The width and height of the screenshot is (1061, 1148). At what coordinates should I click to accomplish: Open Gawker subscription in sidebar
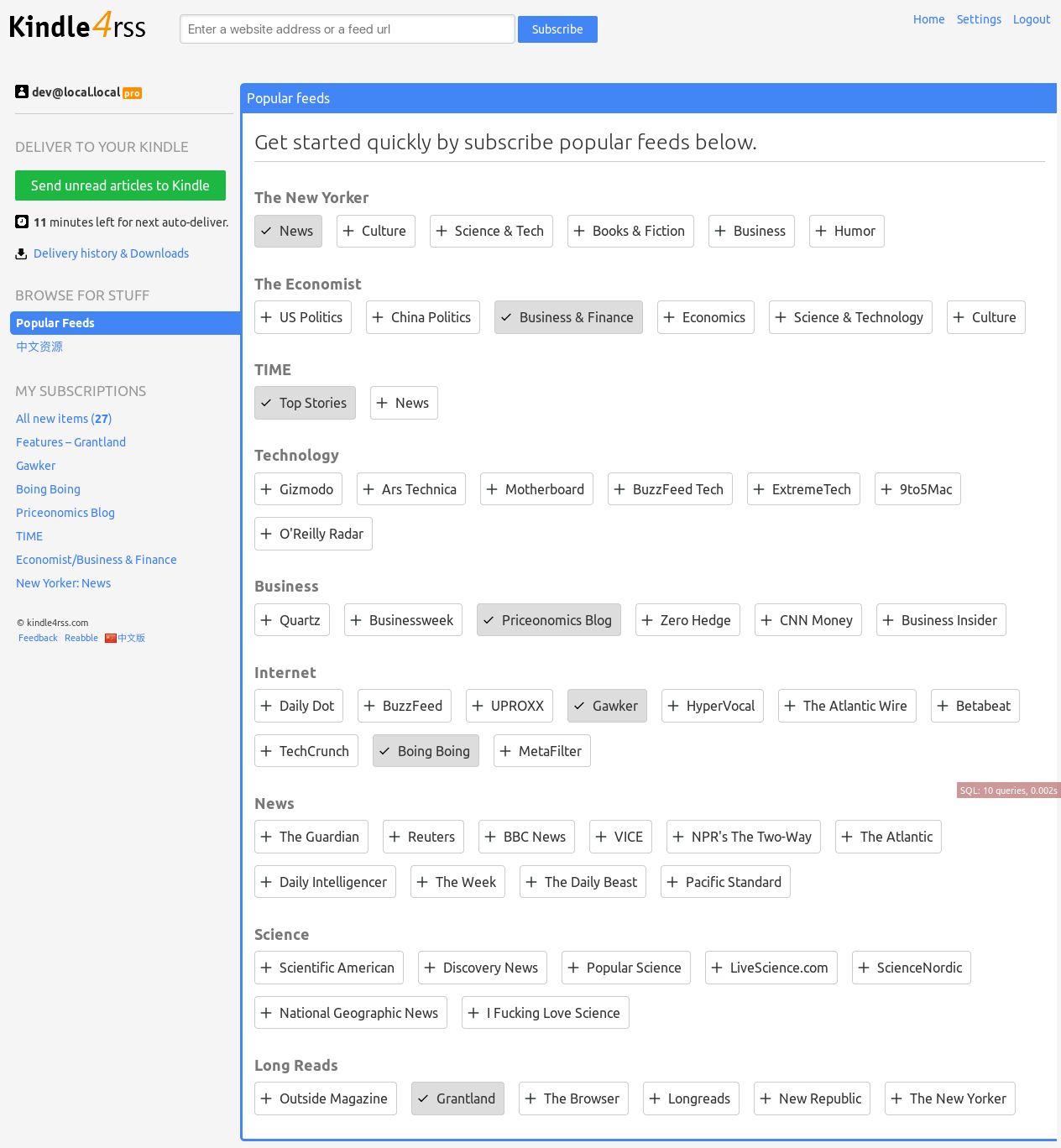click(x=36, y=466)
